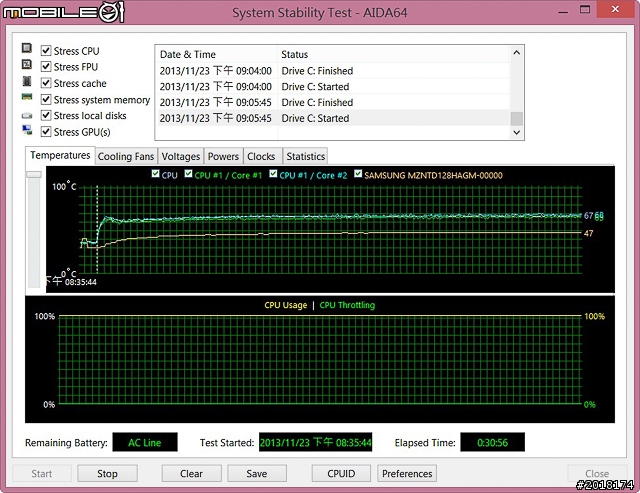The height and width of the screenshot is (493, 640).
Task: Hide the SAMSUNG MZNTD128HAGM temperature line
Action: [358, 173]
